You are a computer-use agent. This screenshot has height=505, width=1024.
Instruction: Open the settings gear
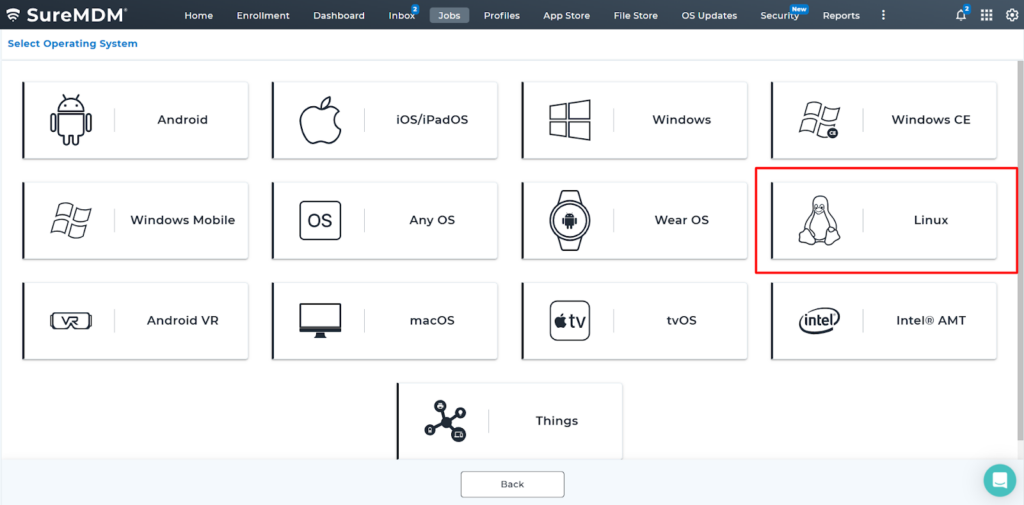pos(1011,15)
